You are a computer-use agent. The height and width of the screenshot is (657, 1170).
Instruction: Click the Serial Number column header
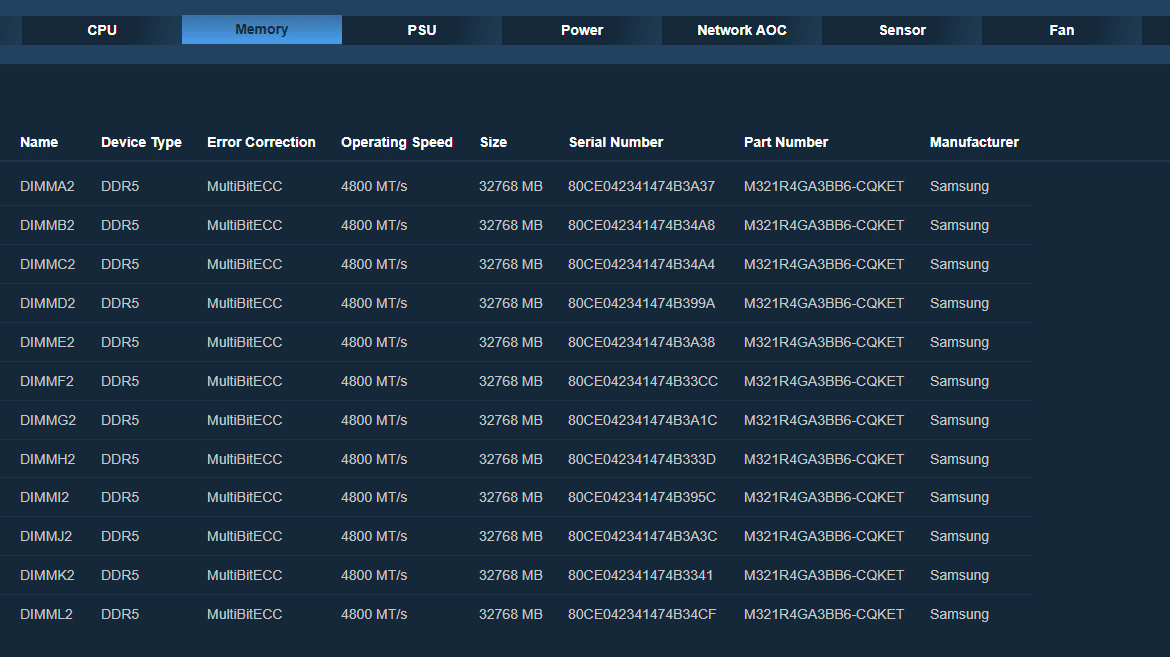tap(616, 142)
